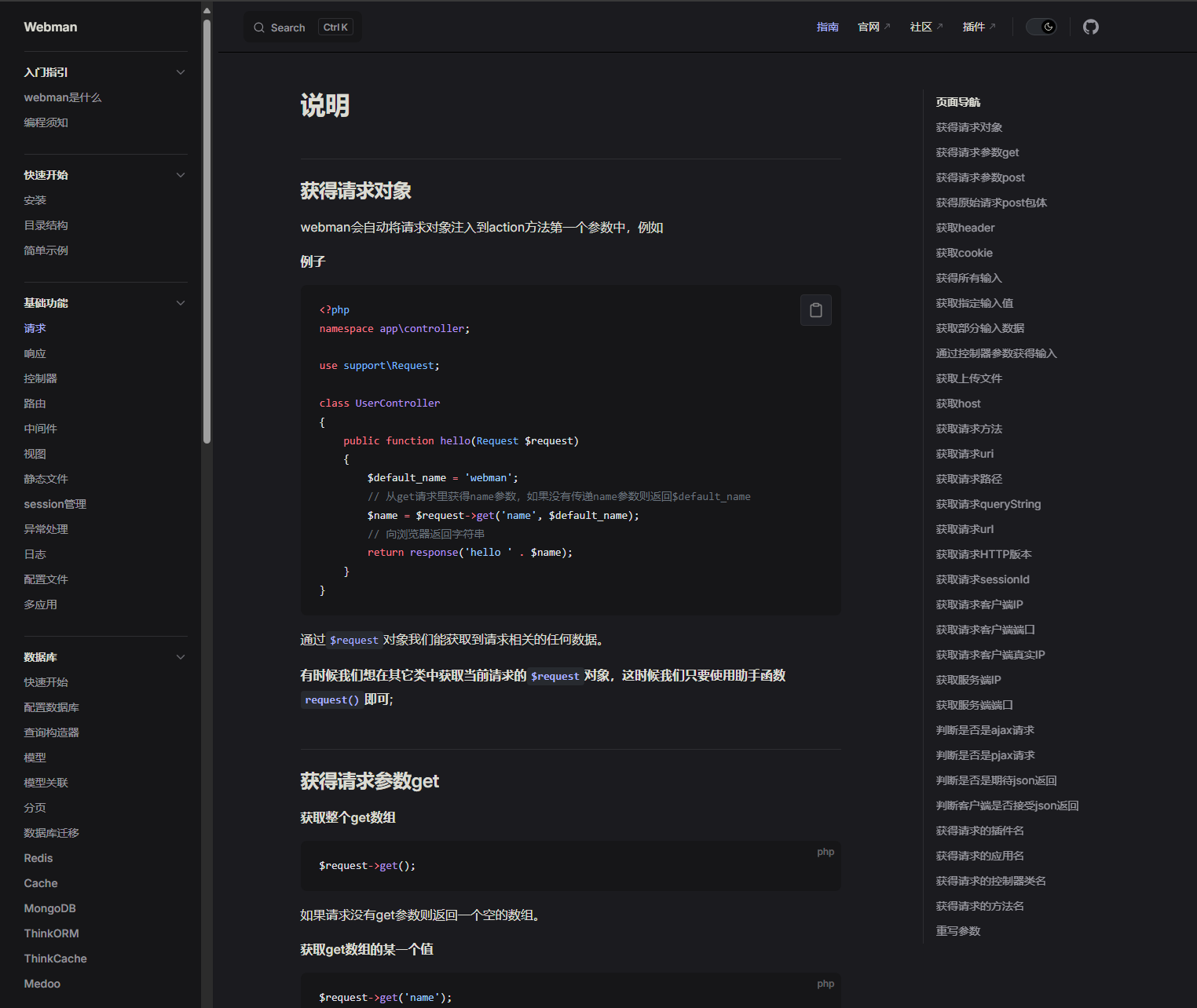The height and width of the screenshot is (1008, 1197).
Task: Open webman是什么 sidebar page
Action: (63, 97)
